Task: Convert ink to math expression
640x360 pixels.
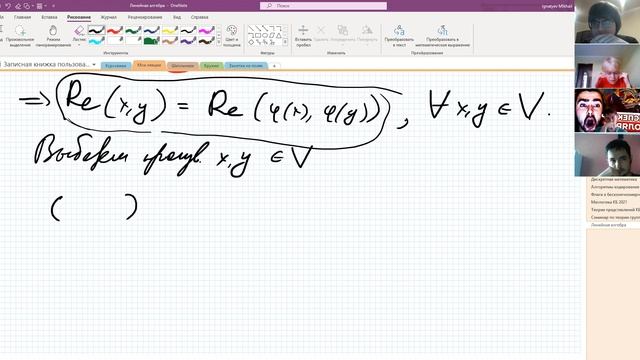Action: point(442,36)
